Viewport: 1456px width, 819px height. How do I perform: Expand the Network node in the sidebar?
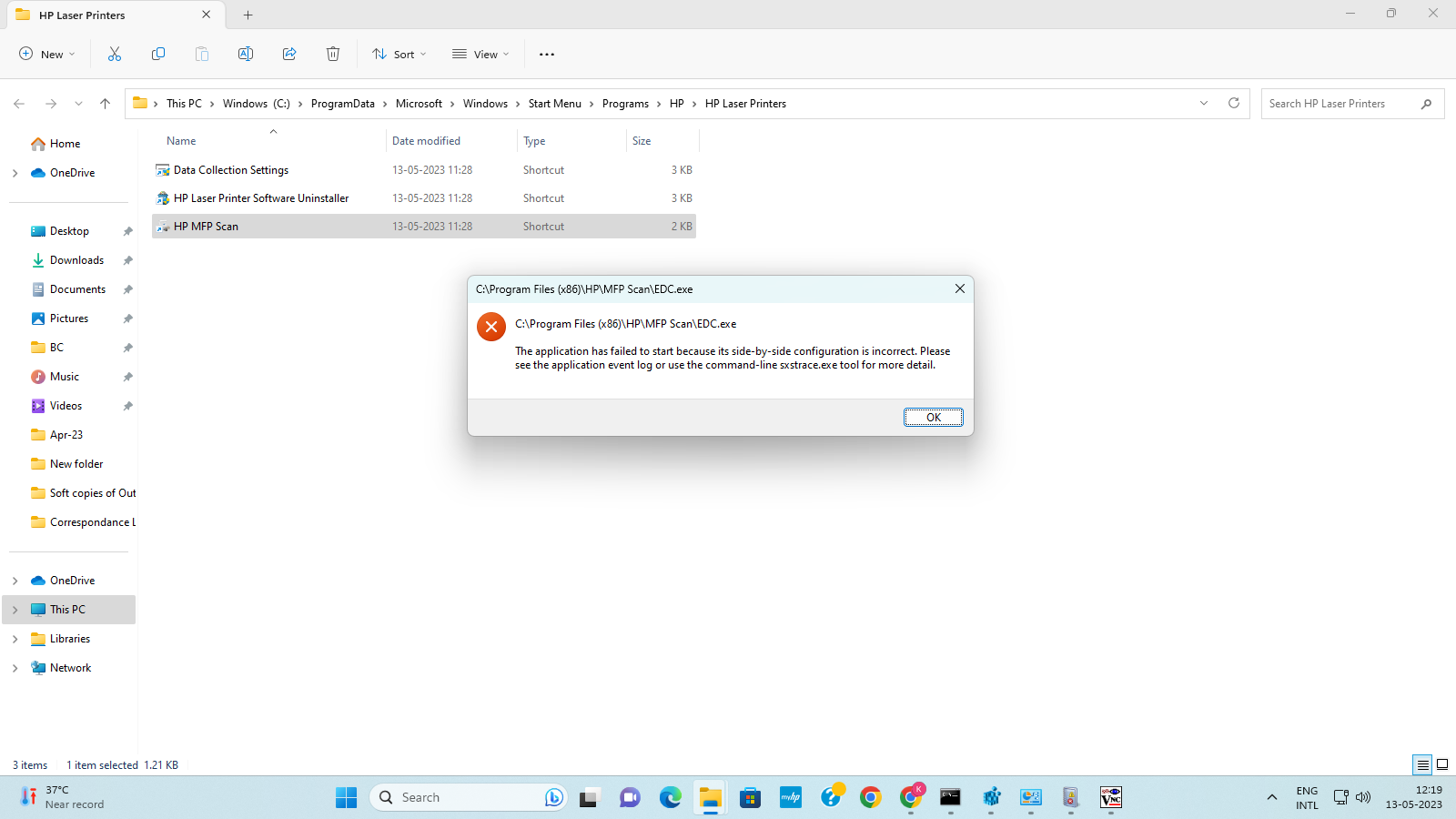(15, 667)
